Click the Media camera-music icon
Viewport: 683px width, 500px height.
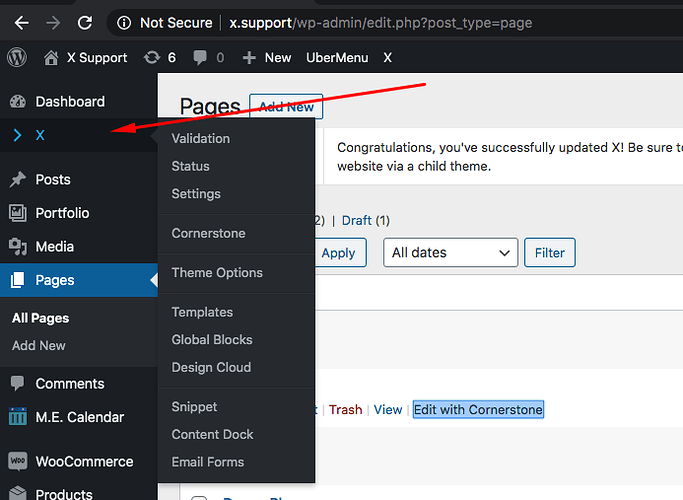pos(18,247)
